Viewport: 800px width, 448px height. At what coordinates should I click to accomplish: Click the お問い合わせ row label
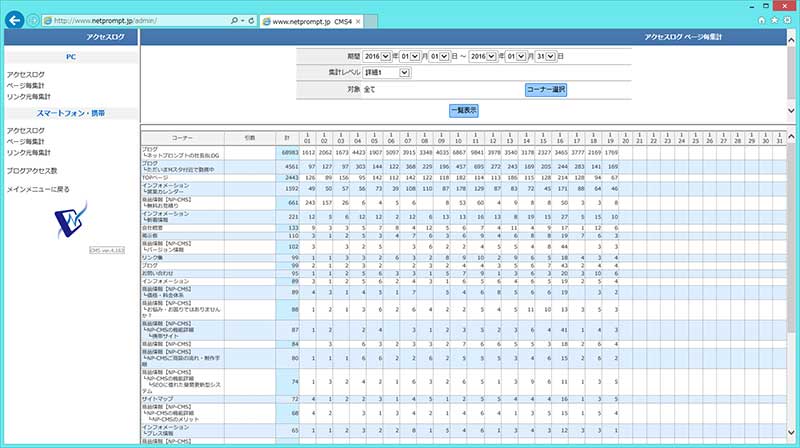(157, 273)
